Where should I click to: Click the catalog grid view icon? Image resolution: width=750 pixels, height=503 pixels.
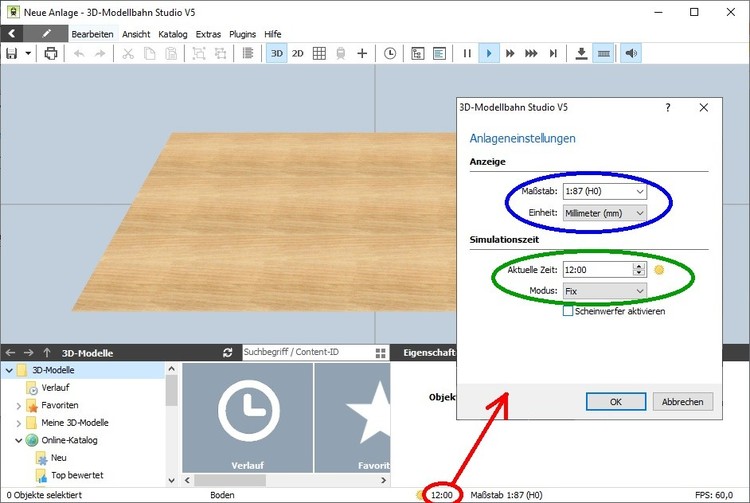[381, 353]
